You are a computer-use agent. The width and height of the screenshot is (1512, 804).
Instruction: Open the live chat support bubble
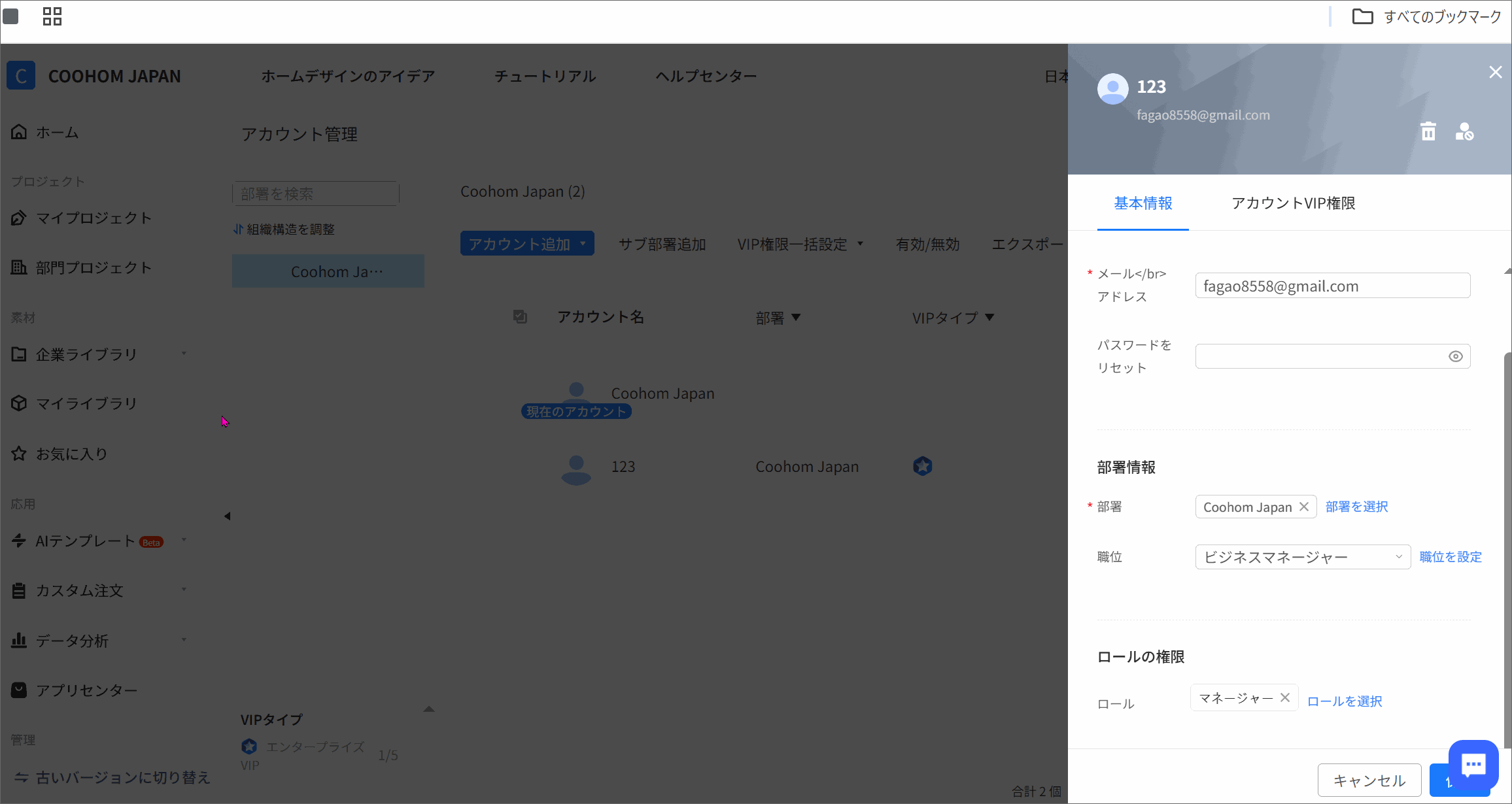click(x=1473, y=764)
